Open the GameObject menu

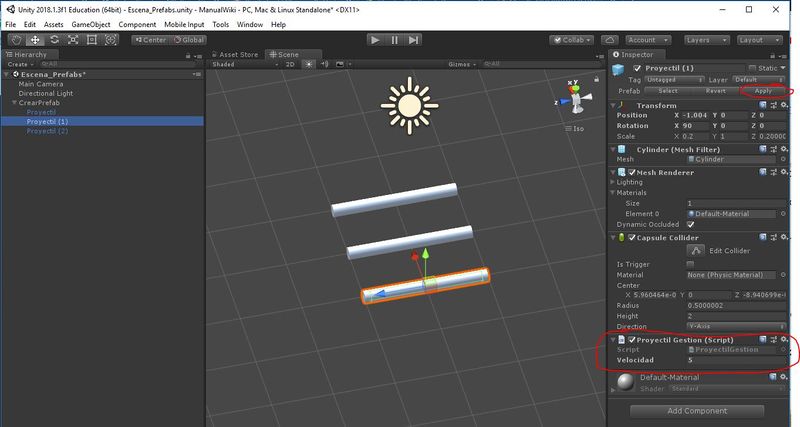tap(91, 24)
